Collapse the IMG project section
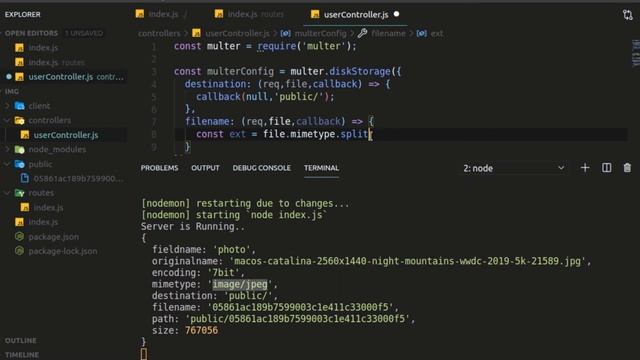The height and width of the screenshot is (360, 640). tap(12, 91)
